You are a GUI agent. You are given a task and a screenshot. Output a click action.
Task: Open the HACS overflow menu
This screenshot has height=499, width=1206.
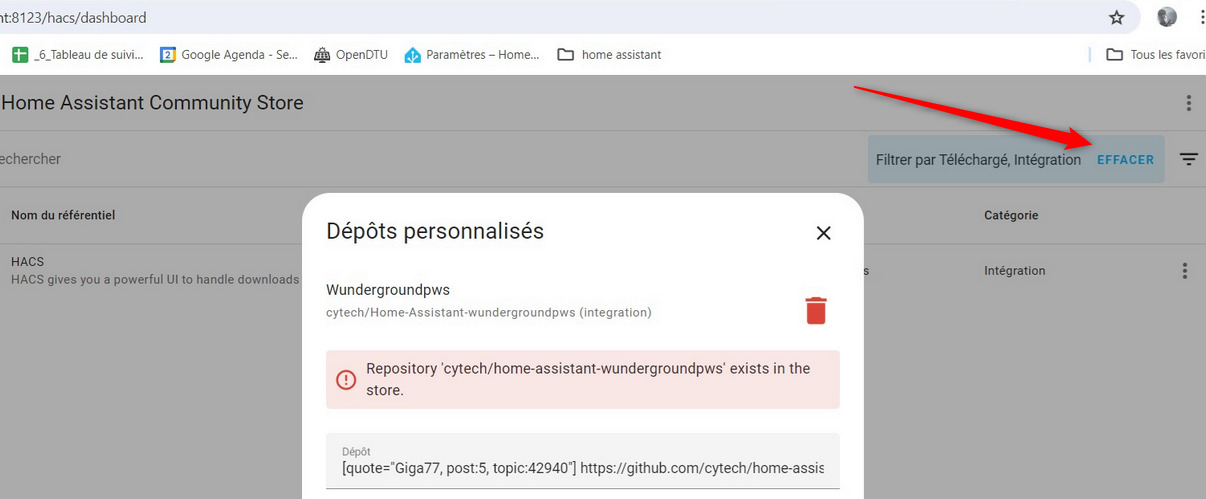1188,103
